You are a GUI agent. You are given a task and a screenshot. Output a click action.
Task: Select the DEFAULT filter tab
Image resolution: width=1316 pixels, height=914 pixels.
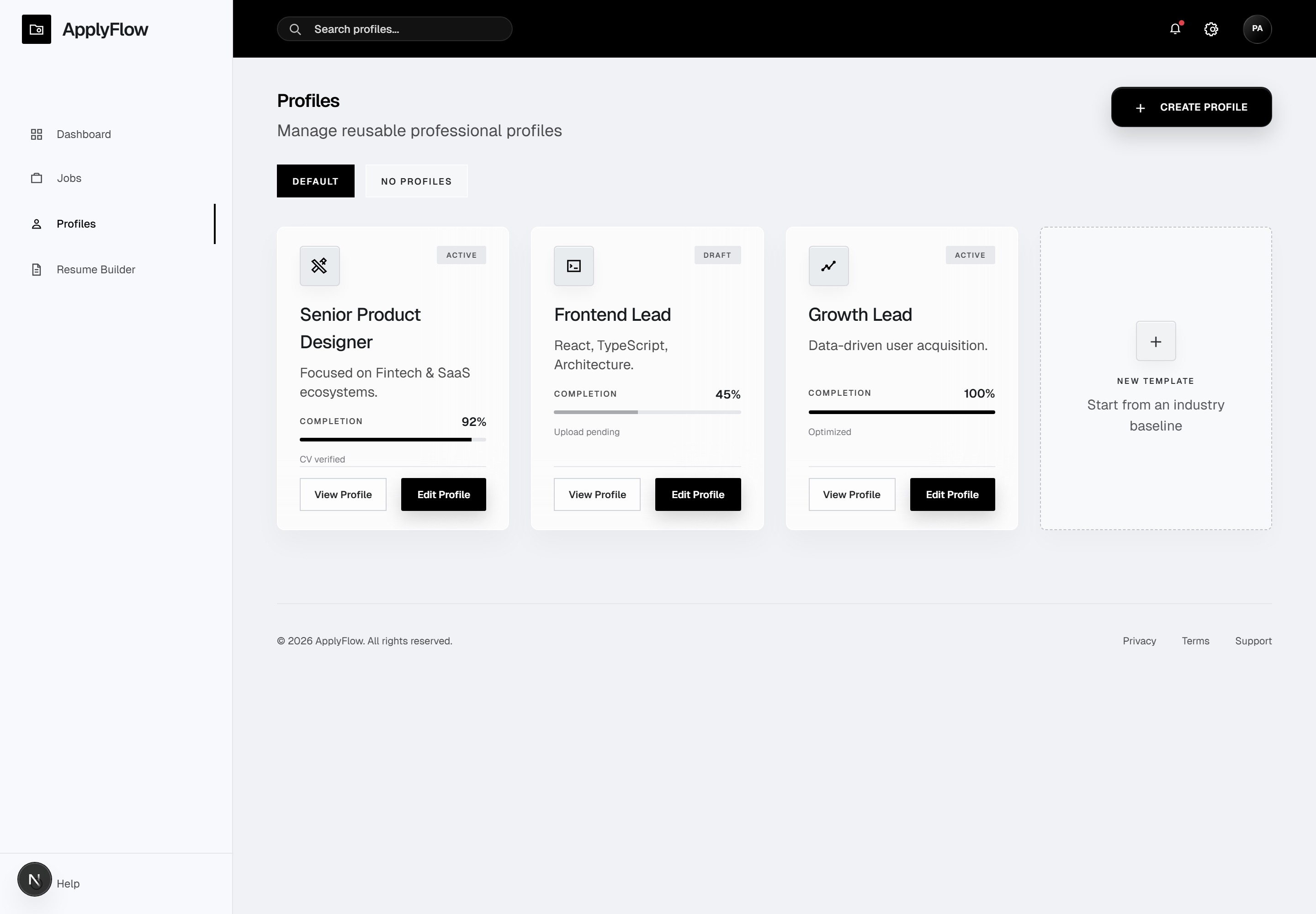pyautogui.click(x=316, y=181)
